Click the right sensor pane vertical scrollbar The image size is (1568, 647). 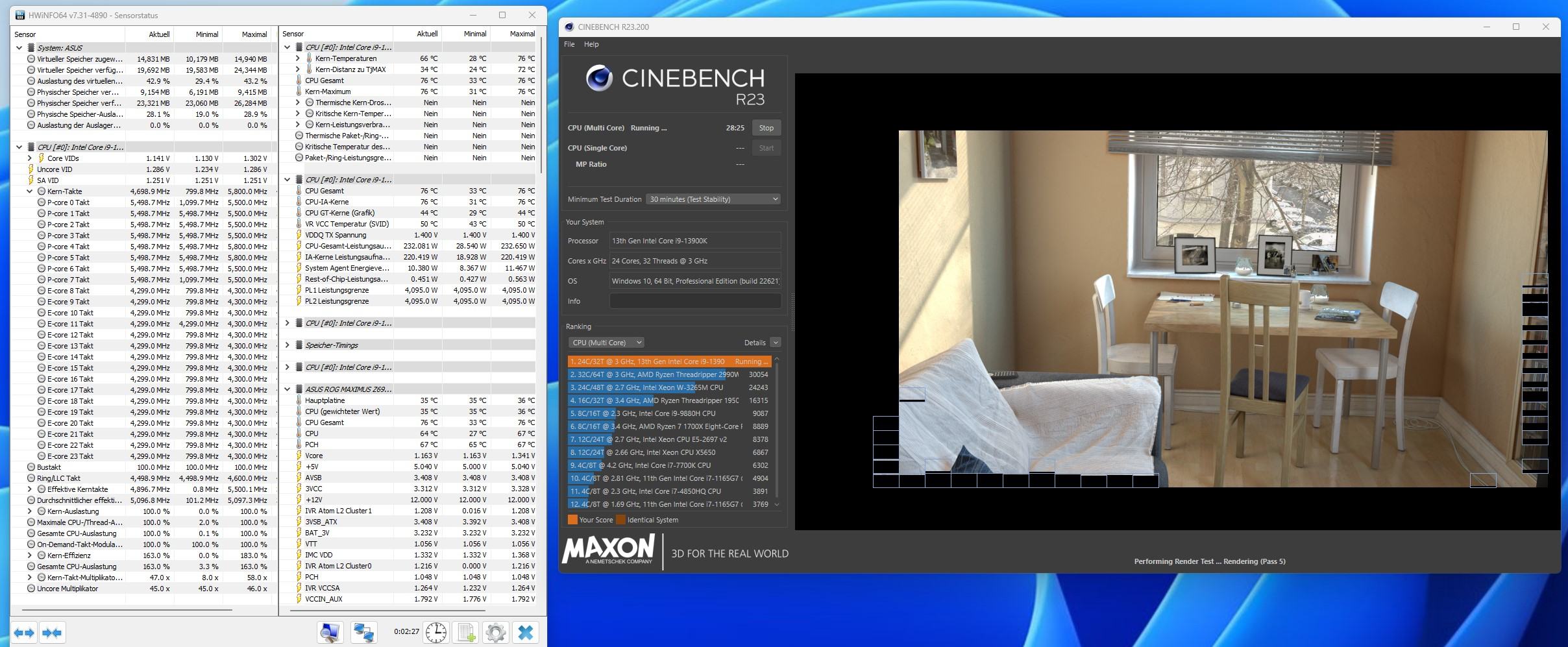pyautogui.click(x=541, y=104)
